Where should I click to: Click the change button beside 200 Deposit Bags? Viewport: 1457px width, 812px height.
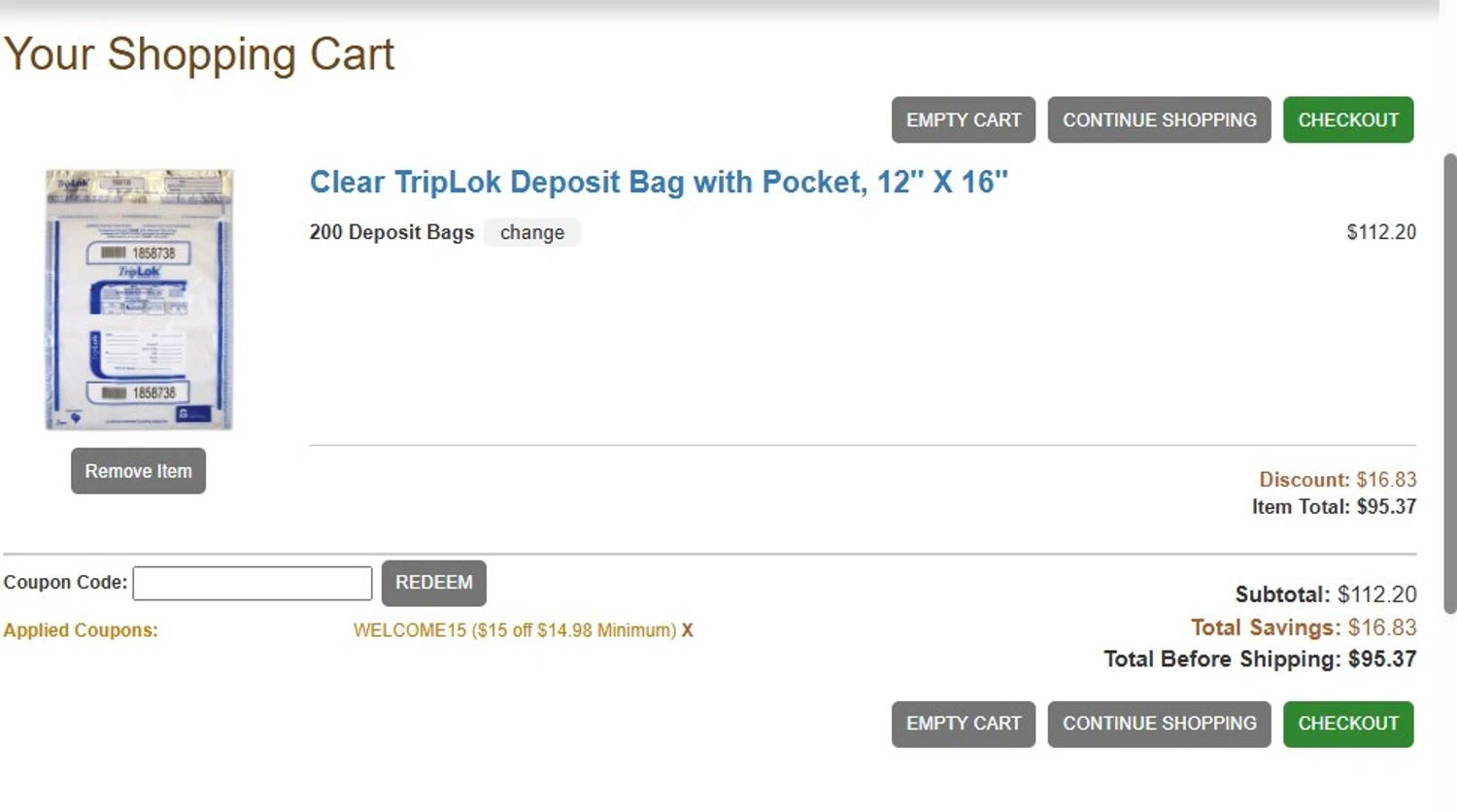point(531,233)
